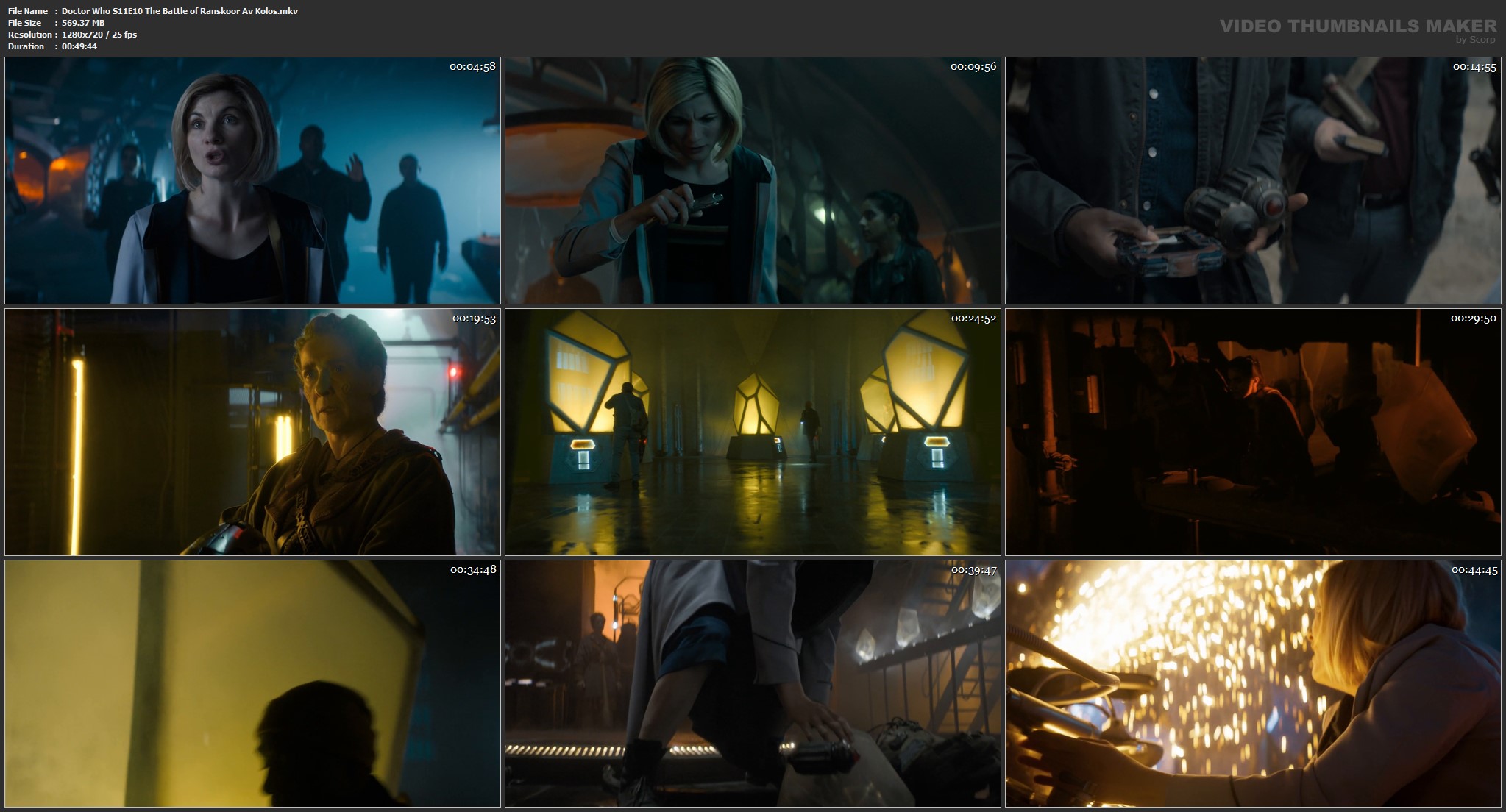The width and height of the screenshot is (1506, 812).
Task: Click the Duration value 00:49:44
Action: coord(79,46)
